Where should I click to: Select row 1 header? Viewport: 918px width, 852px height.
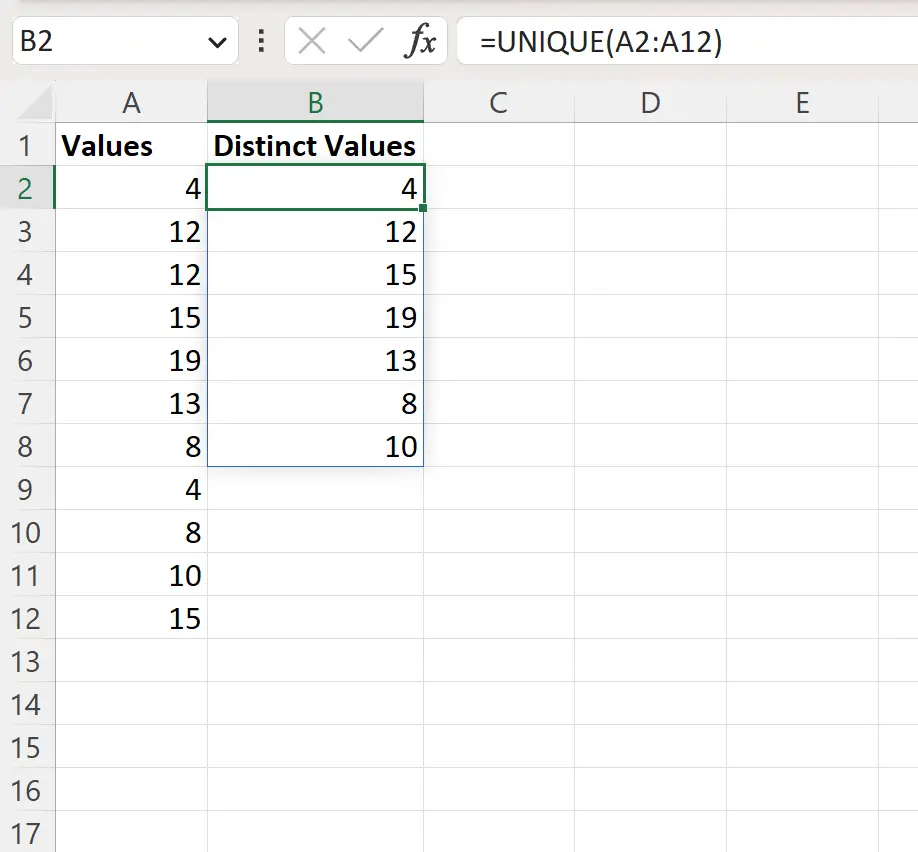pos(26,146)
